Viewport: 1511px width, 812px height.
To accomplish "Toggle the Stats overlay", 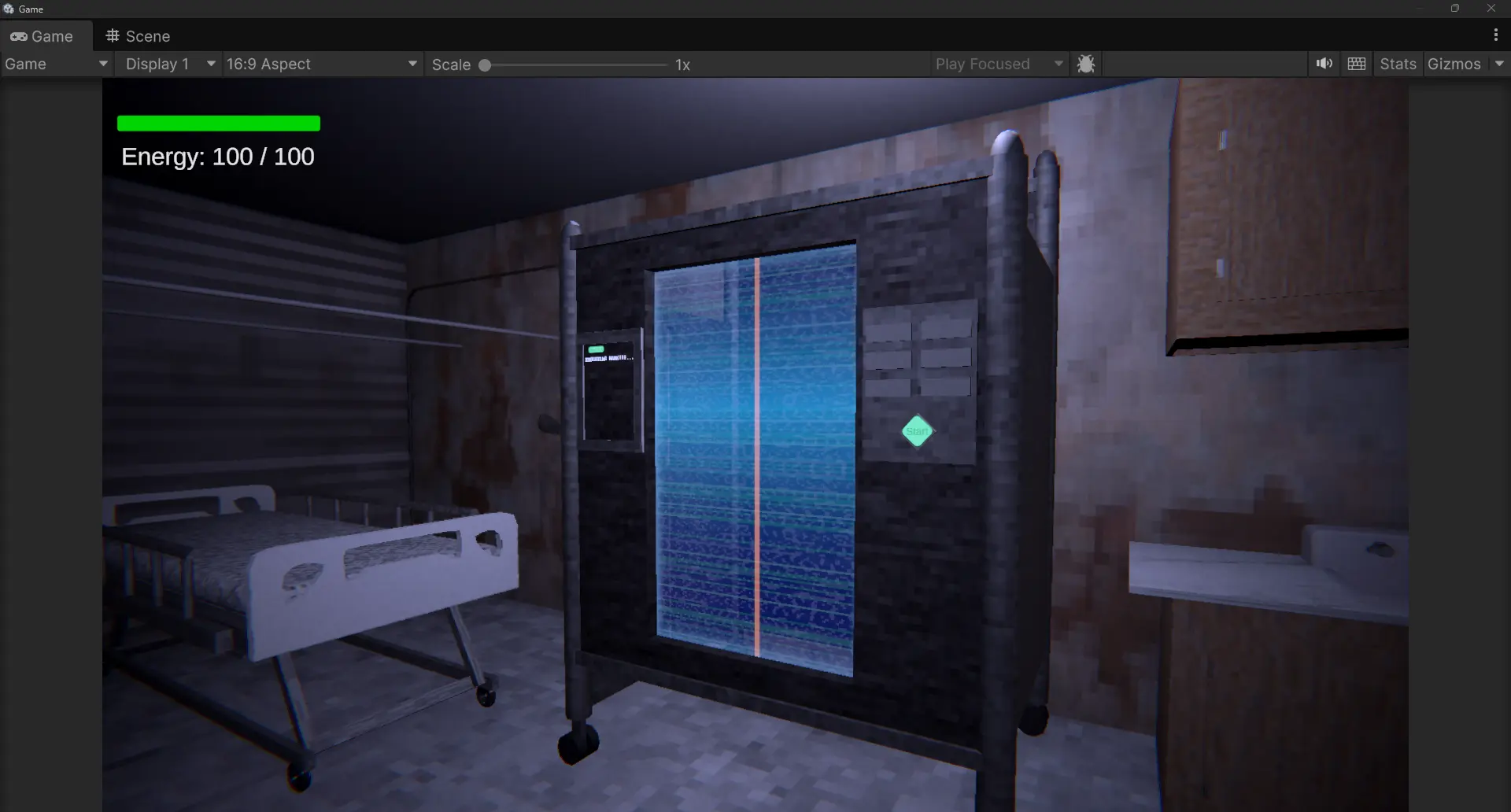I will pyautogui.click(x=1398, y=64).
